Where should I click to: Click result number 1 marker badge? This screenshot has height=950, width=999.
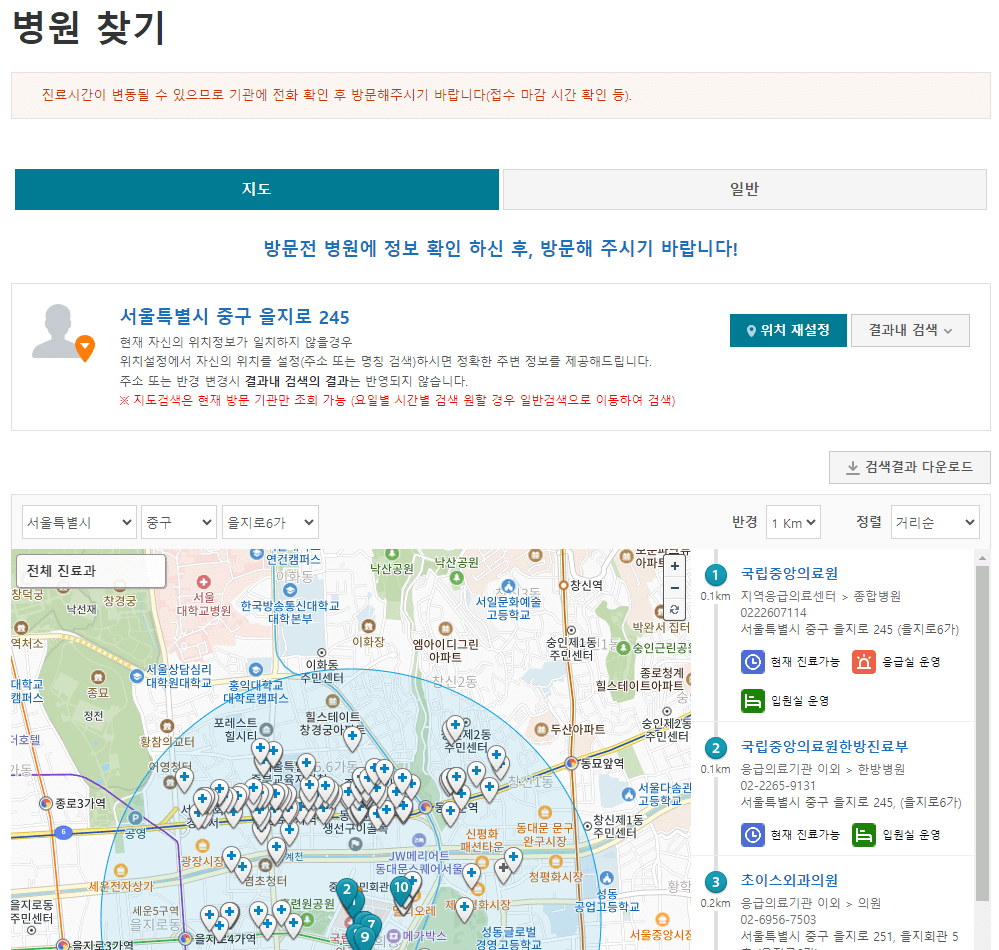(x=715, y=575)
